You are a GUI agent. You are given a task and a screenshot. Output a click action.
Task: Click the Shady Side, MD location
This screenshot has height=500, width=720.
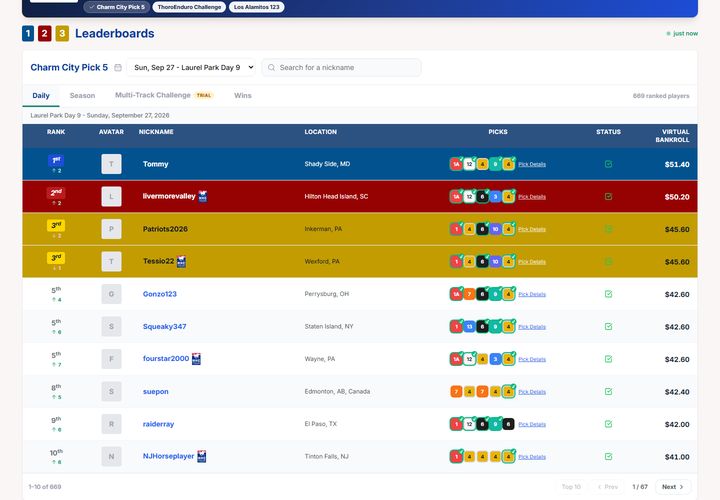point(327,164)
